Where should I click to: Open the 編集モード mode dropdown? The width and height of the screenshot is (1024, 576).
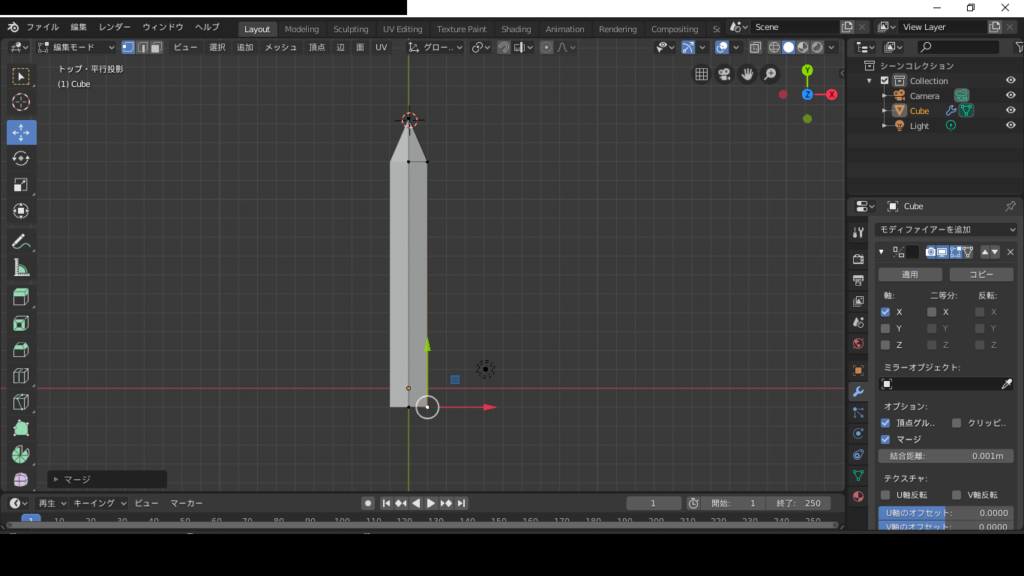pos(77,47)
